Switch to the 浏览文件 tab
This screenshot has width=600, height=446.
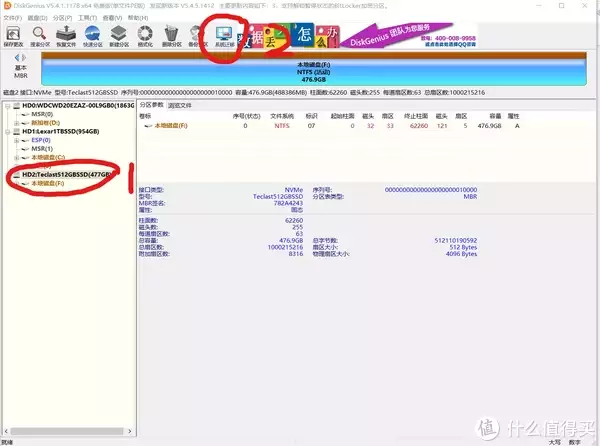pyautogui.click(x=180, y=106)
